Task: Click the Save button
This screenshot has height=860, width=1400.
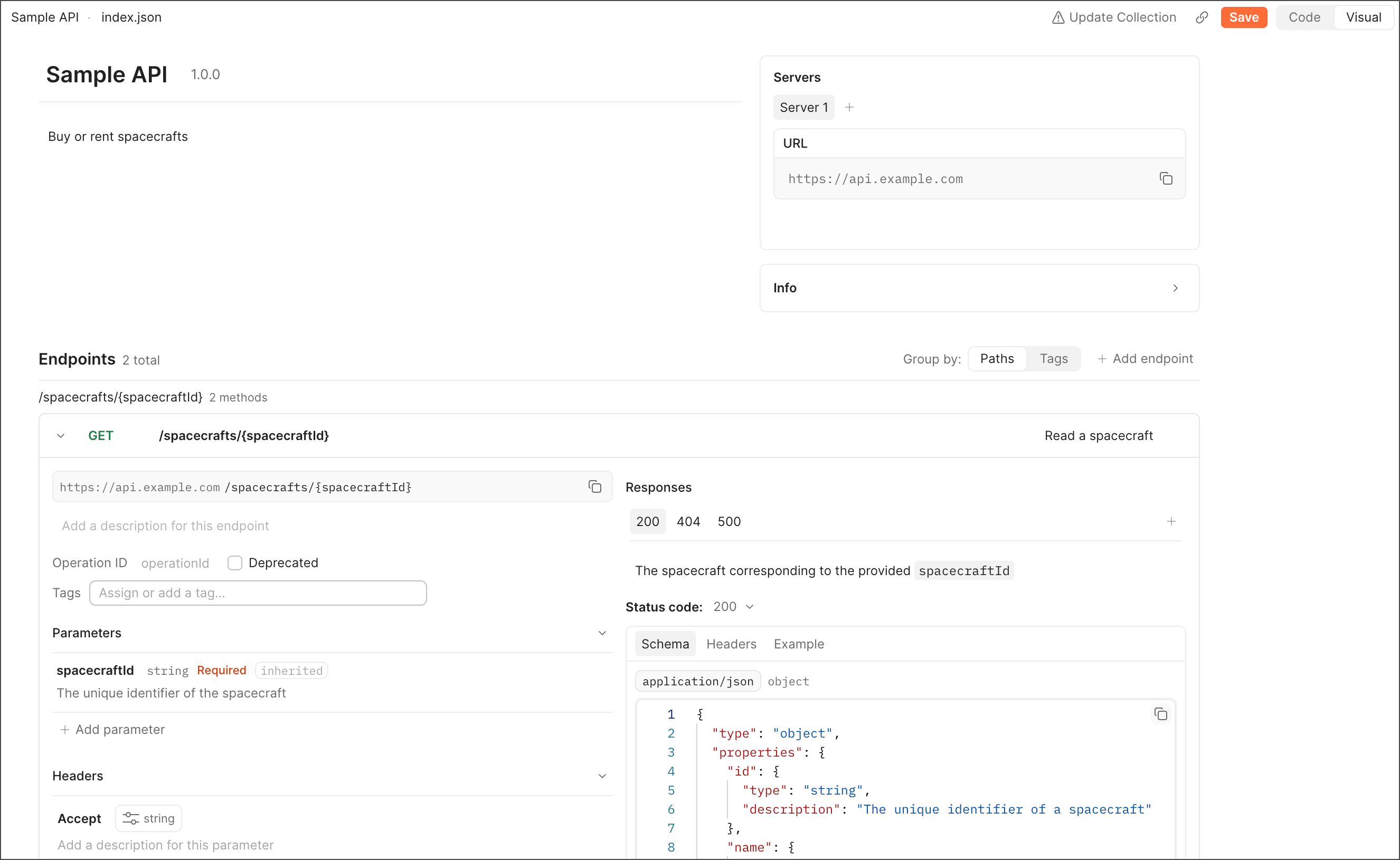Action: coord(1244,17)
